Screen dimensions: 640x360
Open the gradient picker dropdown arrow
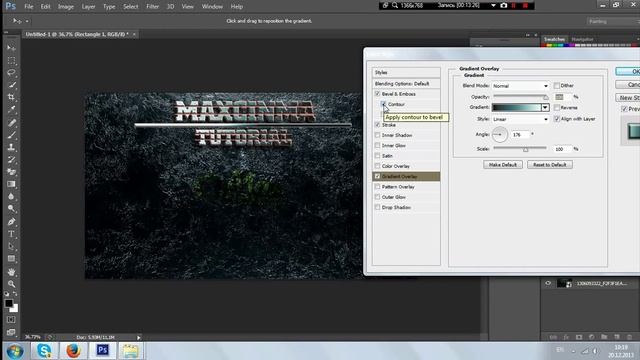(x=545, y=107)
